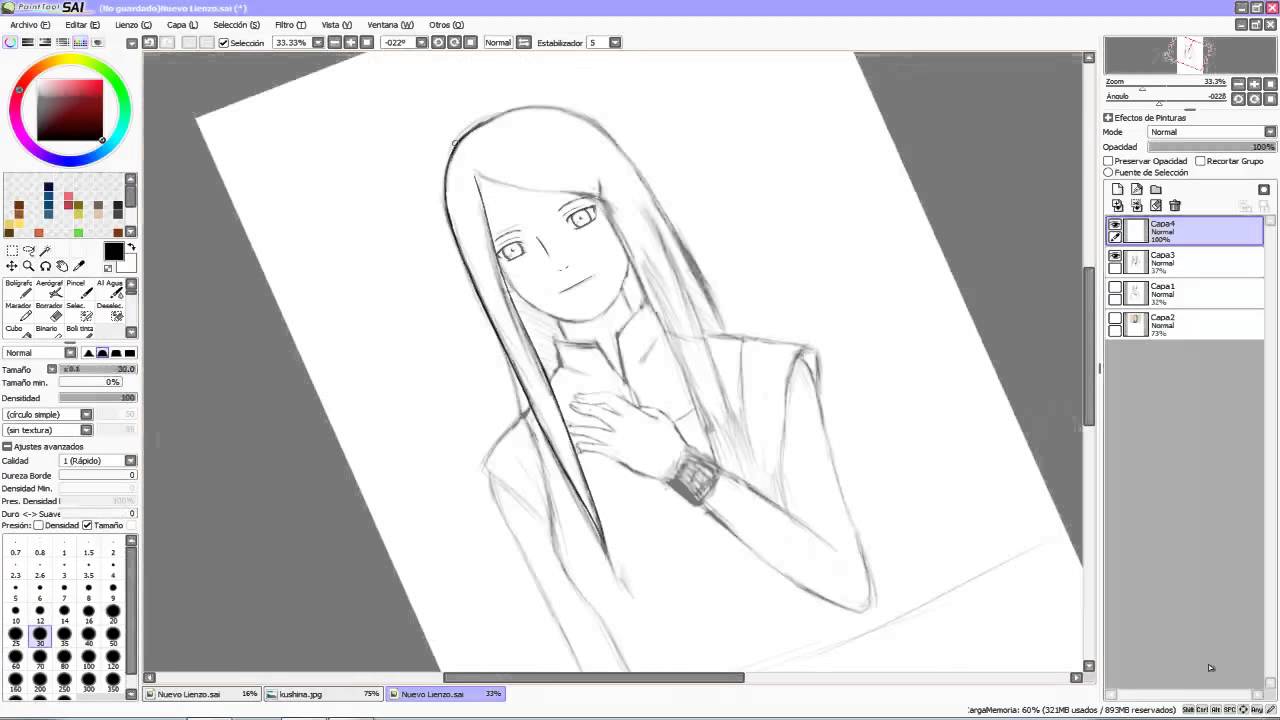The width and height of the screenshot is (1280, 720).
Task: Toggle the Selección checkbox in toolbar
Action: point(224,43)
